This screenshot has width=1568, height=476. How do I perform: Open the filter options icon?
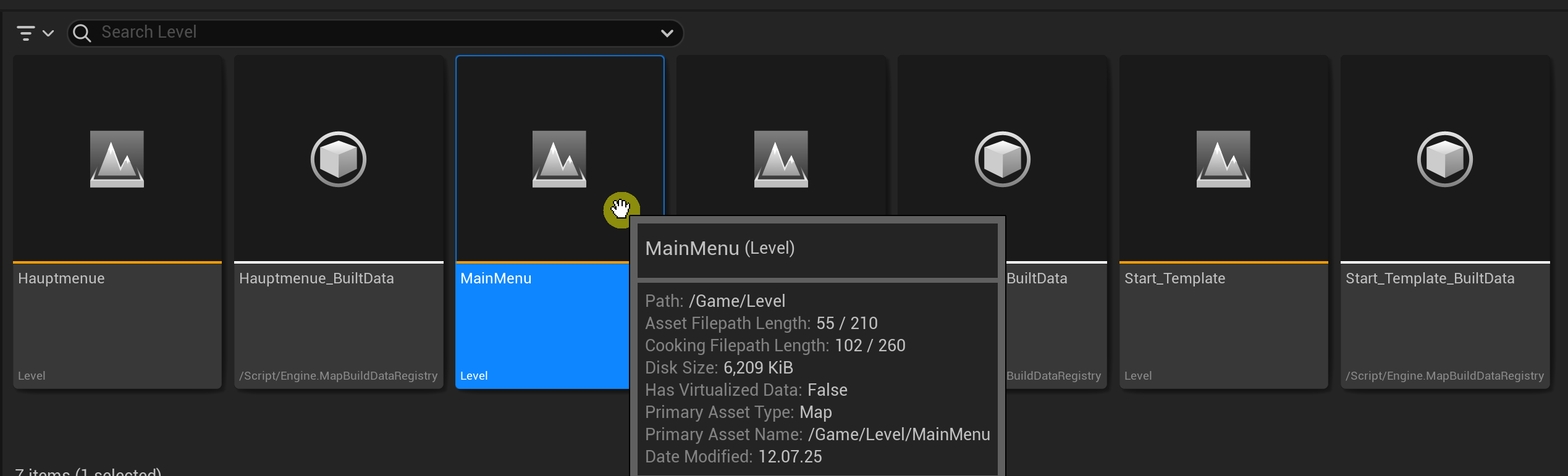[x=25, y=33]
